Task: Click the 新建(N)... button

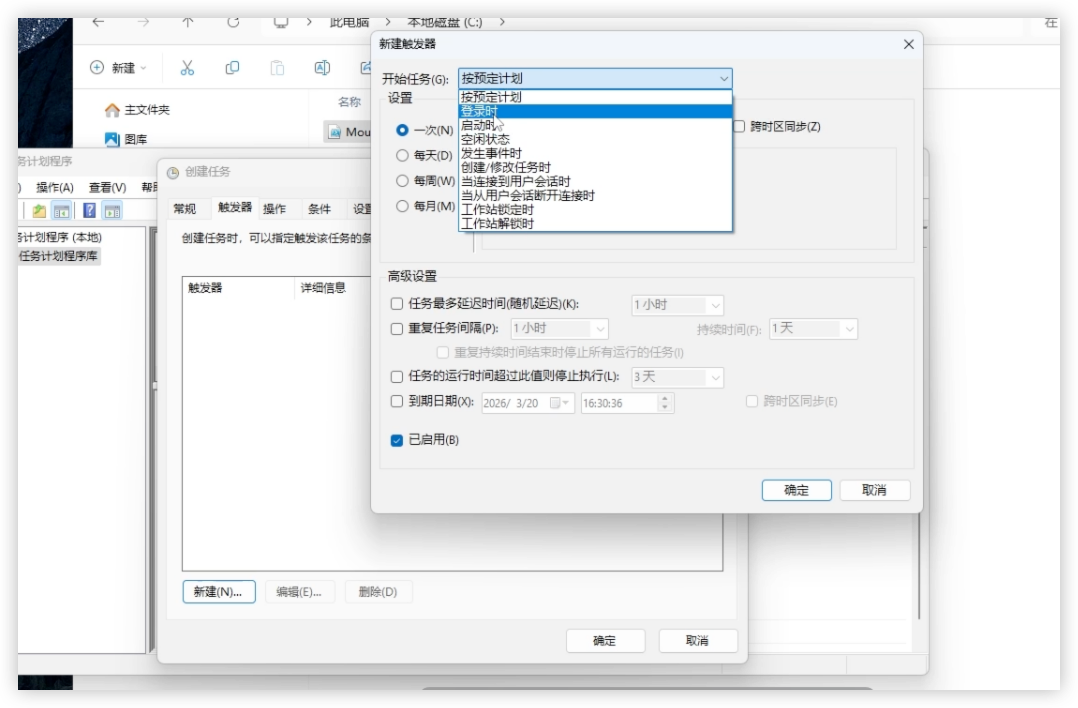Action: 218,592
